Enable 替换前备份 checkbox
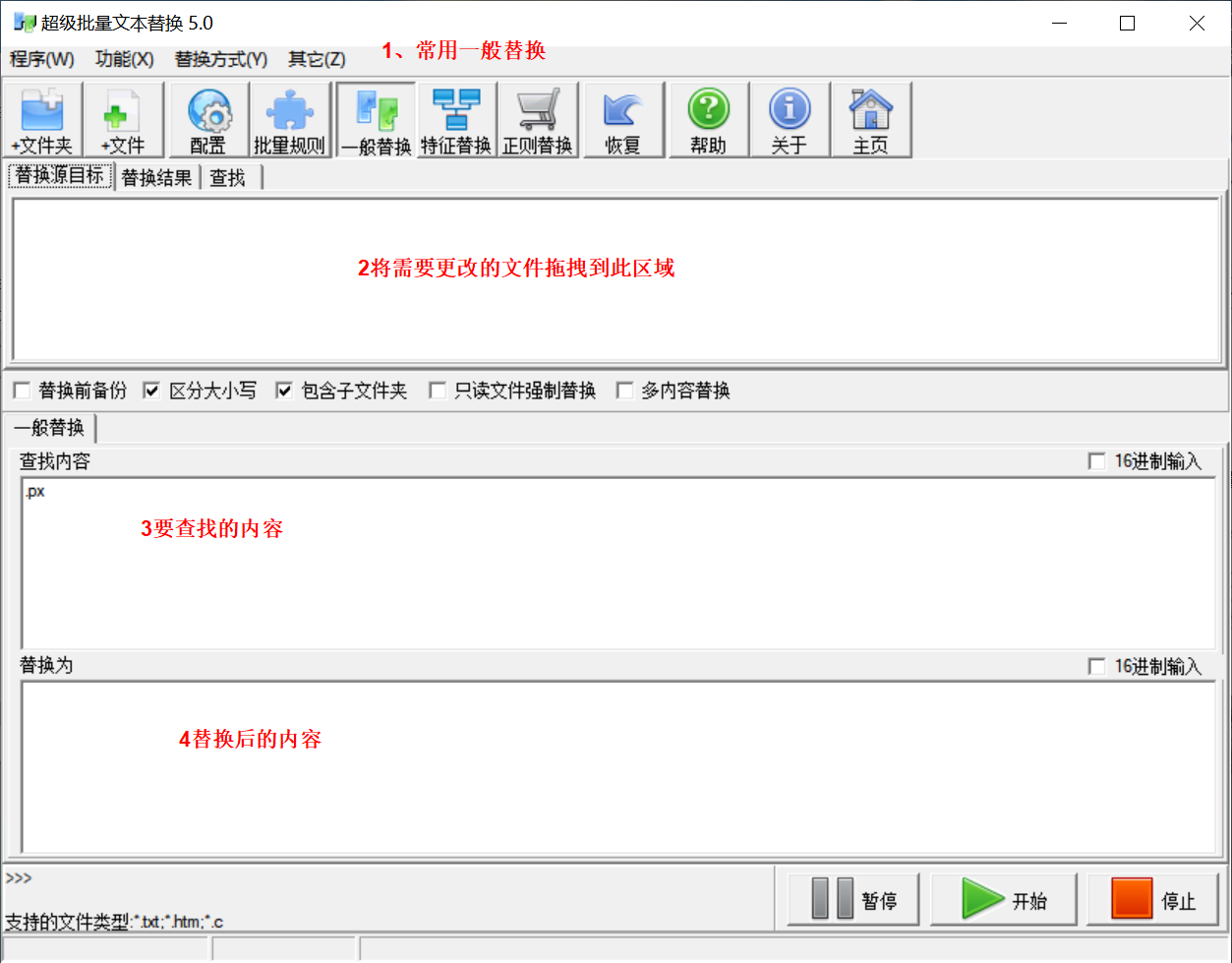This screenshot has height=963, width=1232. click(x=22, y=391)
